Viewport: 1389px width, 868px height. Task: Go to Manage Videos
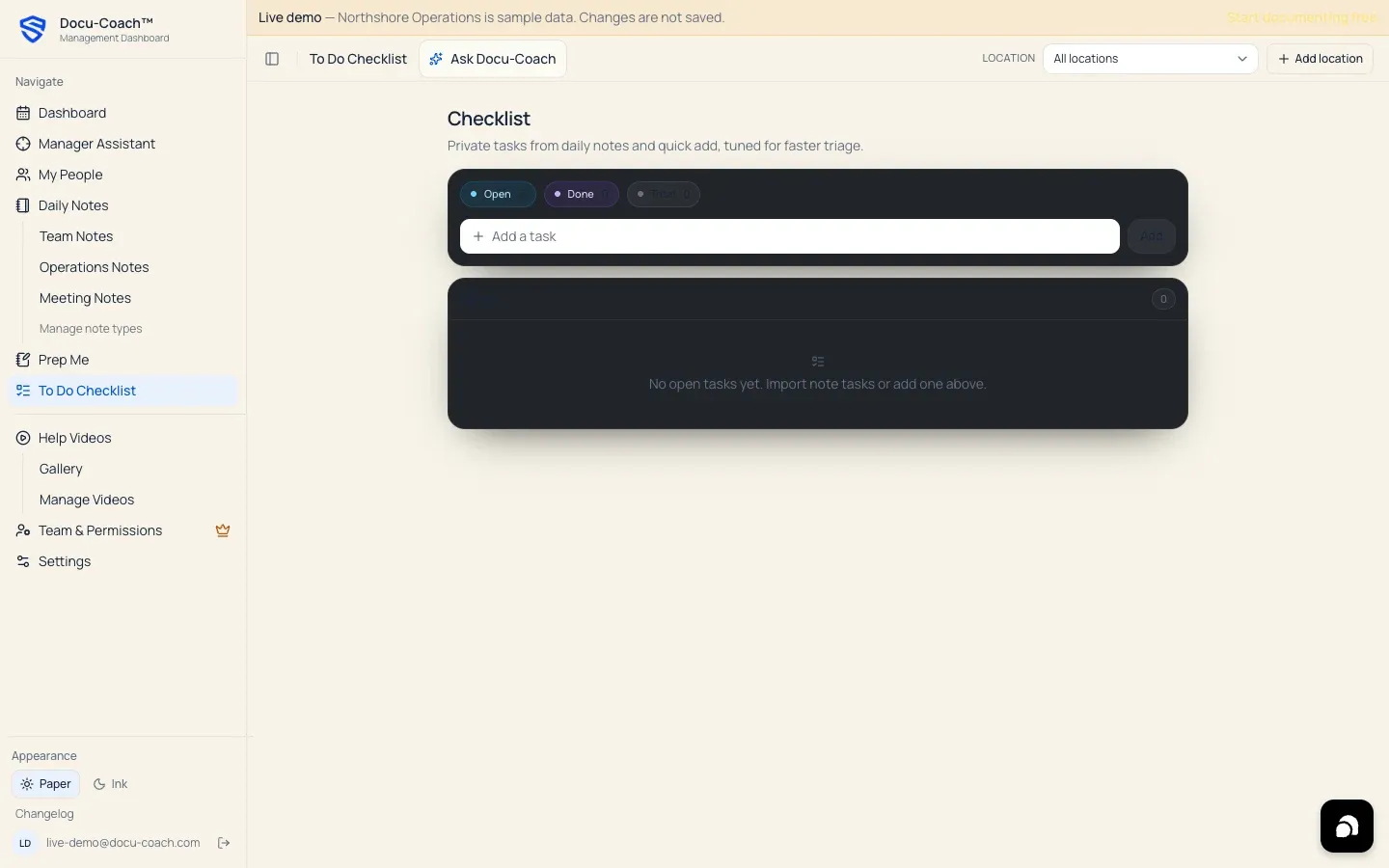(87, 500)
